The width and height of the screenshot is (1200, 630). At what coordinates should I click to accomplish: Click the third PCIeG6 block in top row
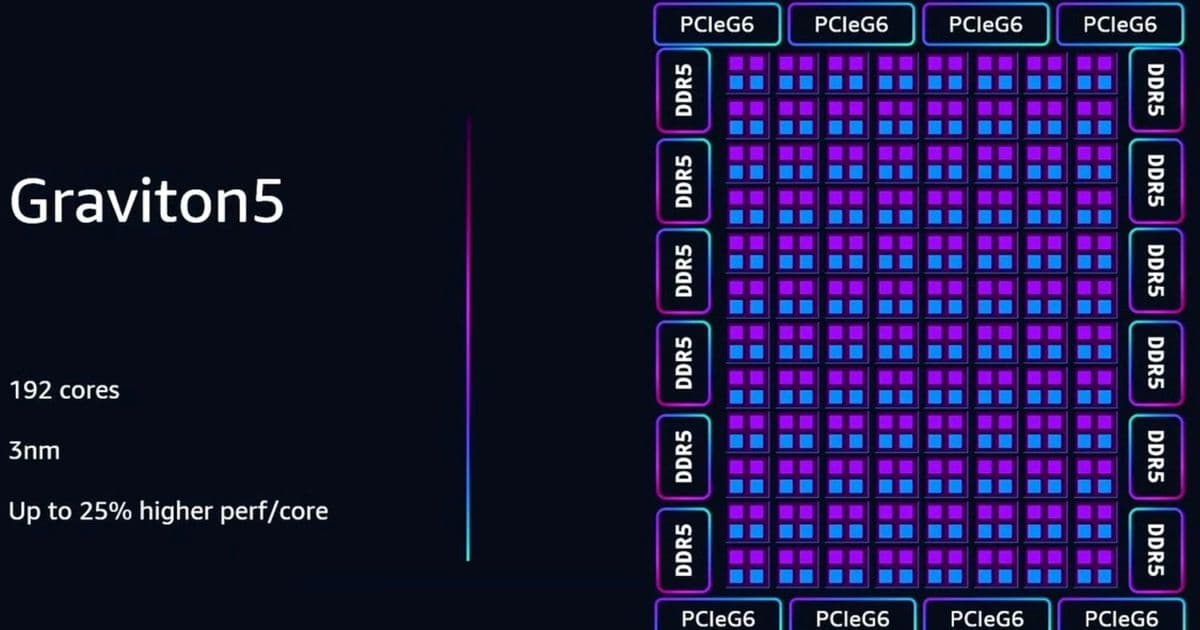(x=985, y=25)
